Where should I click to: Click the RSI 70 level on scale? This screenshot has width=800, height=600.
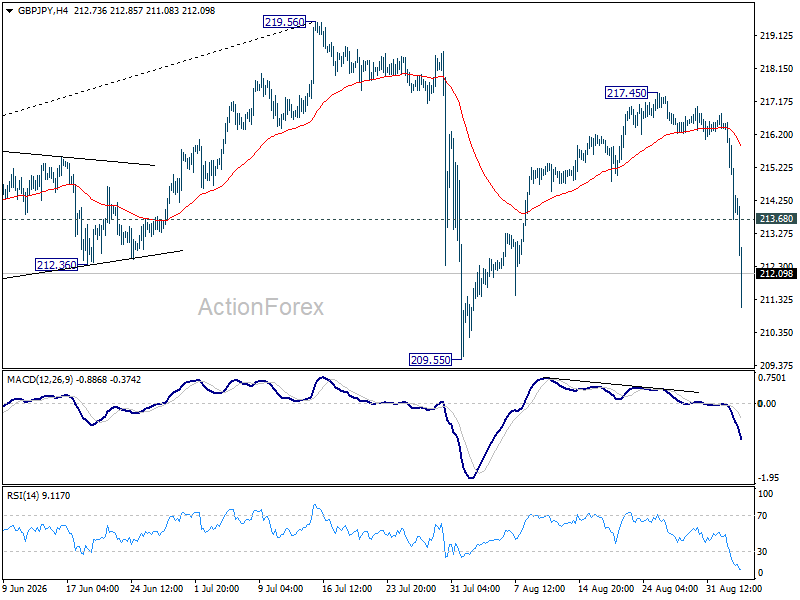(762, 516)
